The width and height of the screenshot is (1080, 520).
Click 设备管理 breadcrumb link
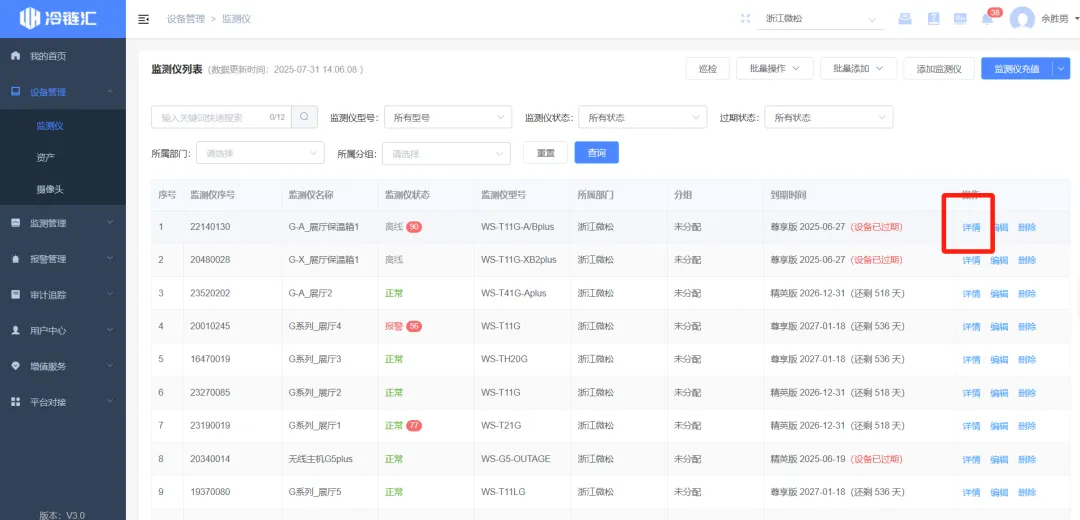[186, 19]
